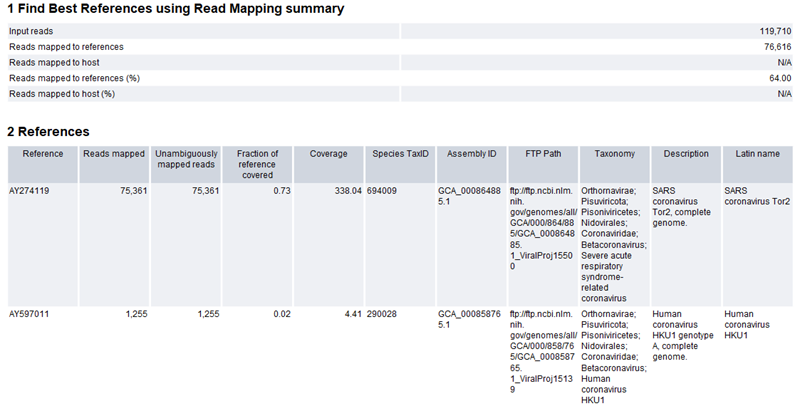
Task: Click taxonomy cell for AY597011 row
Action: point(614,358)
